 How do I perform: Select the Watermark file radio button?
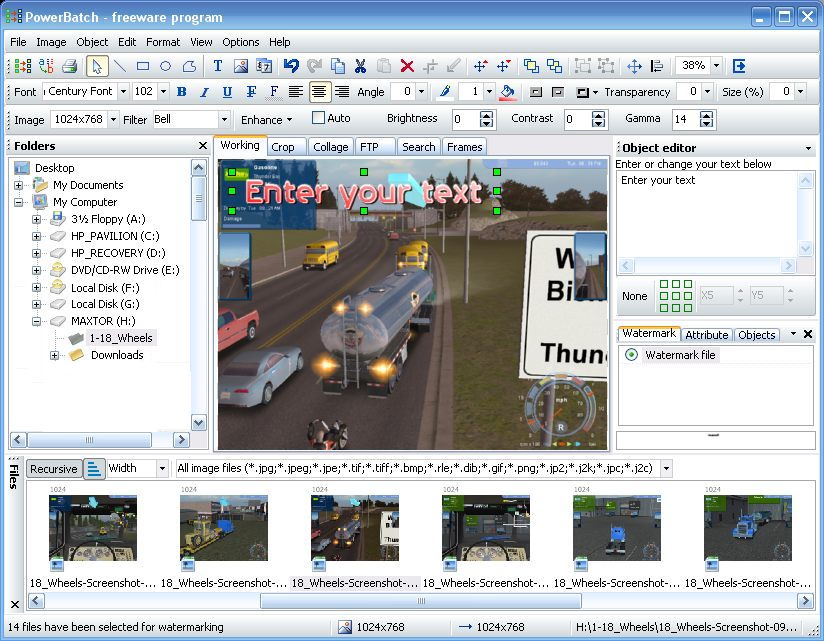click(x=631, y=355)
